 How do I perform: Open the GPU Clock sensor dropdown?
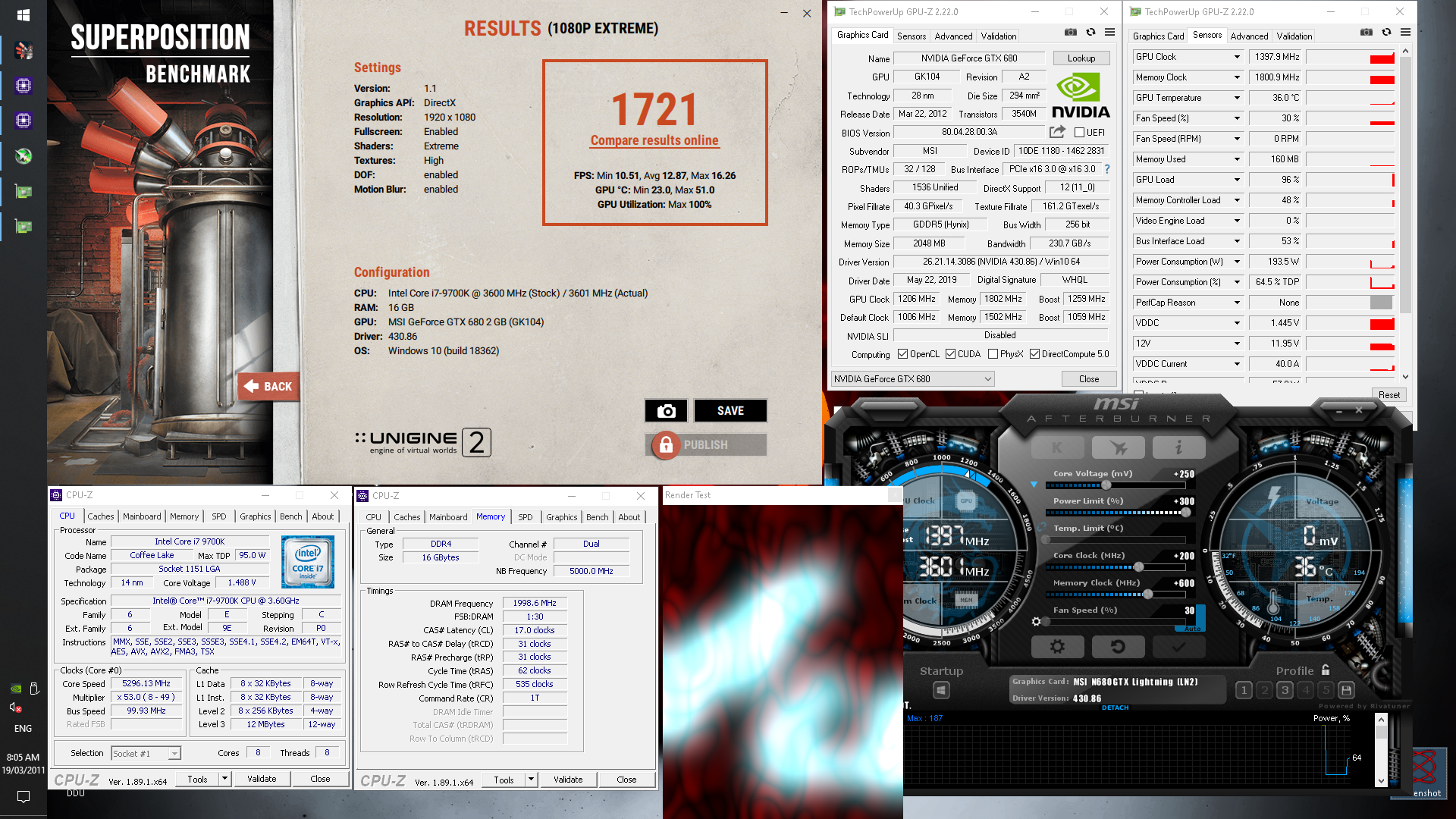click(x=1237, y=57)
